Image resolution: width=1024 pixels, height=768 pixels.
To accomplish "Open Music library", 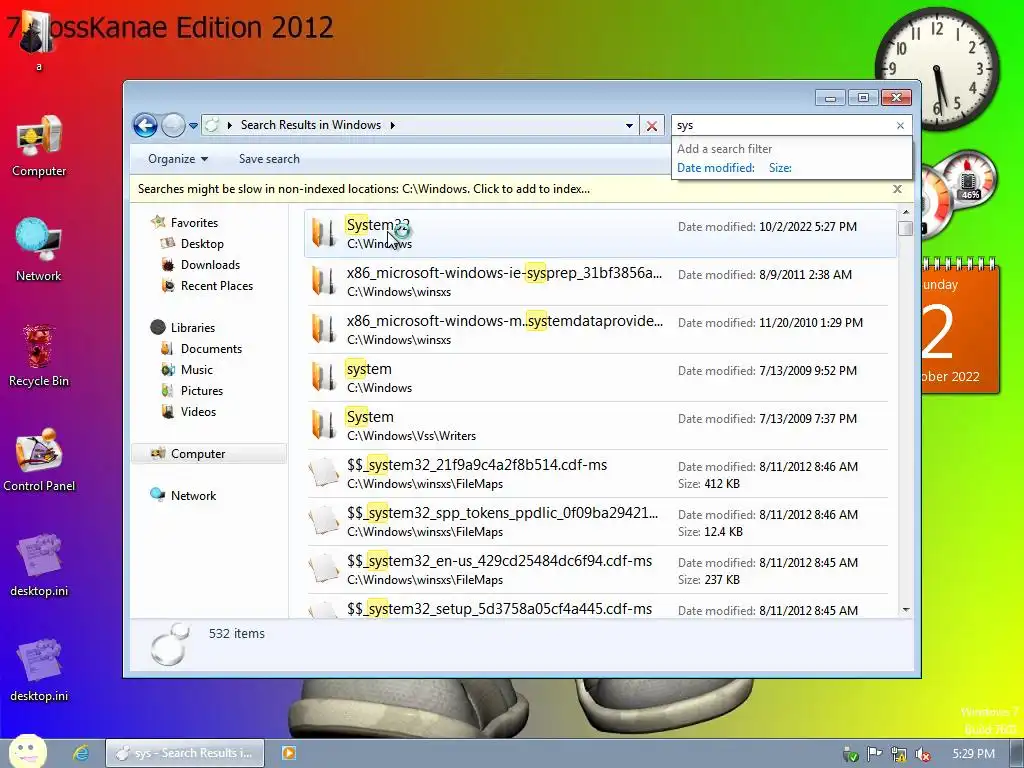I will click(197, 370).
